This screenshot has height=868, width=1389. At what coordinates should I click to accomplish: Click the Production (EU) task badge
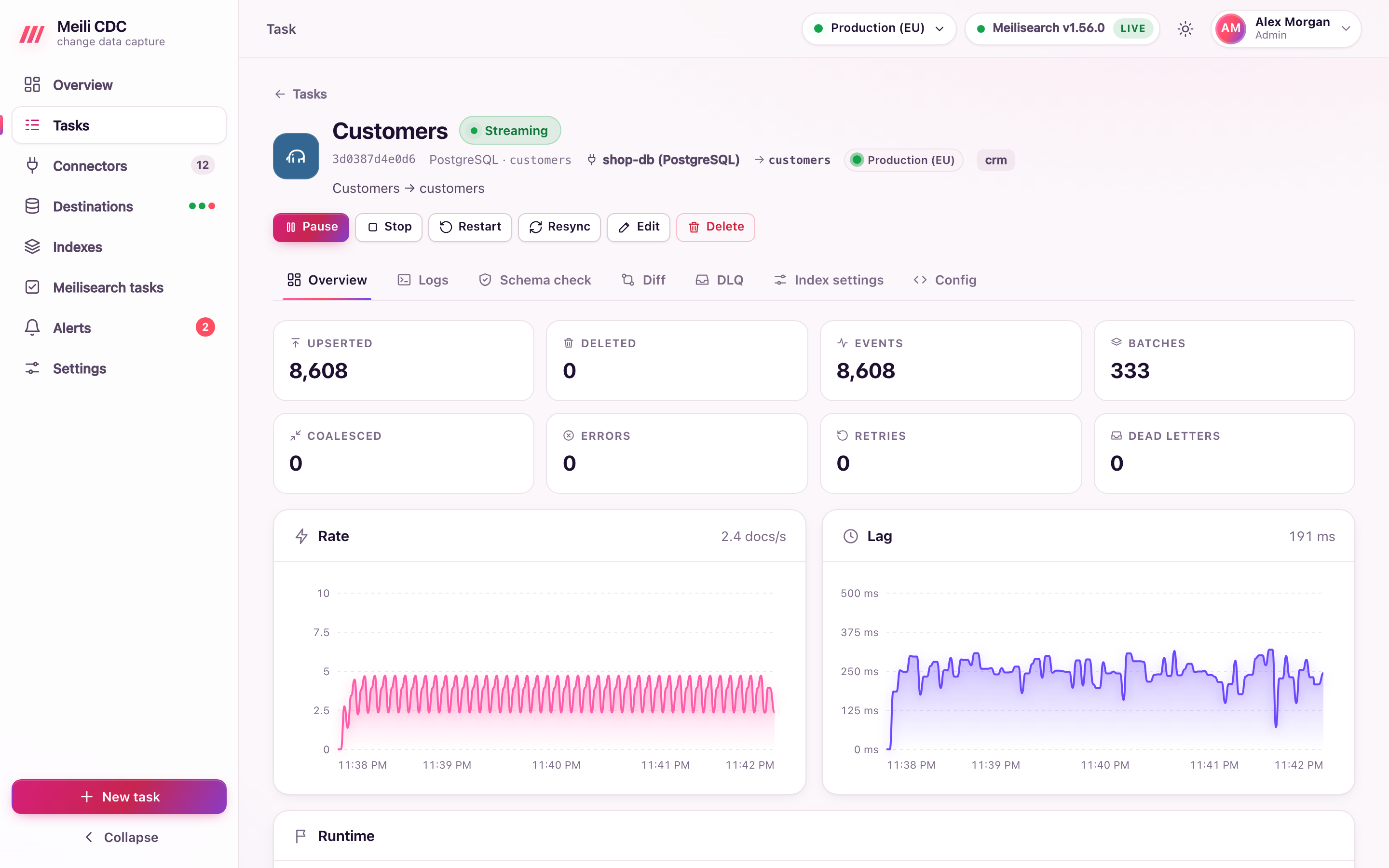tap(903, 160)
